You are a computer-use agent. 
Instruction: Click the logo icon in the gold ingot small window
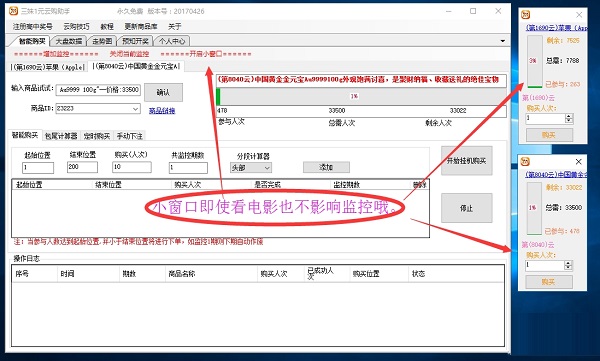pos(525,162)
